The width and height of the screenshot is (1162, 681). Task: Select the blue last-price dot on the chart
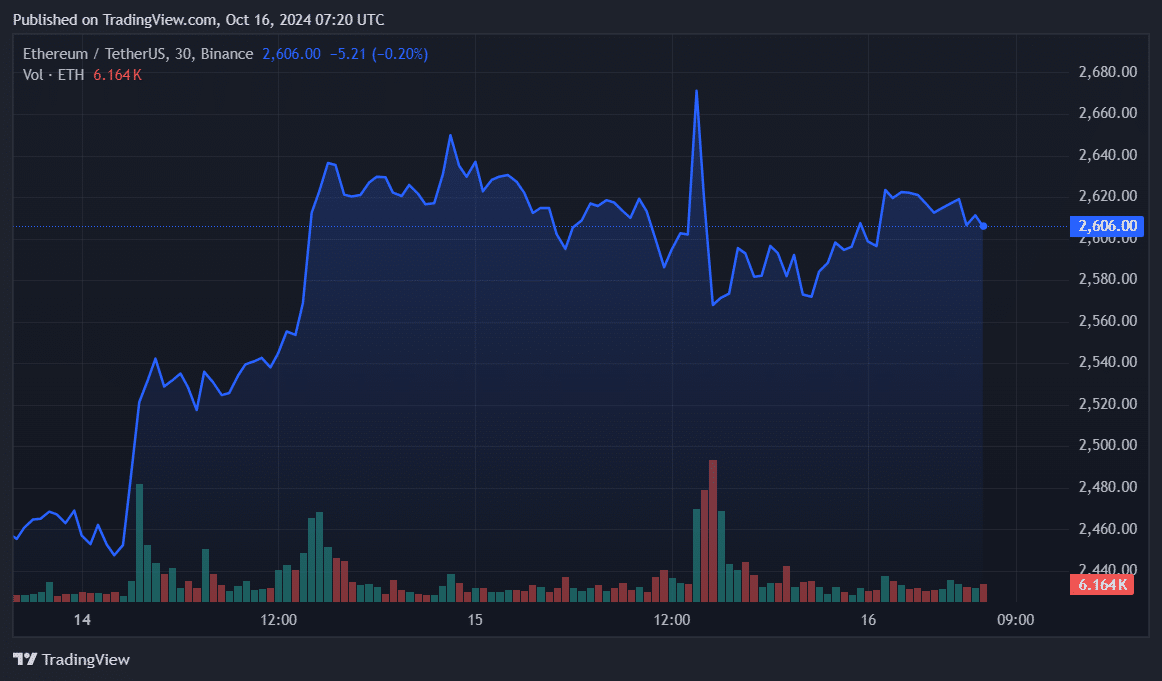point(982,227)
